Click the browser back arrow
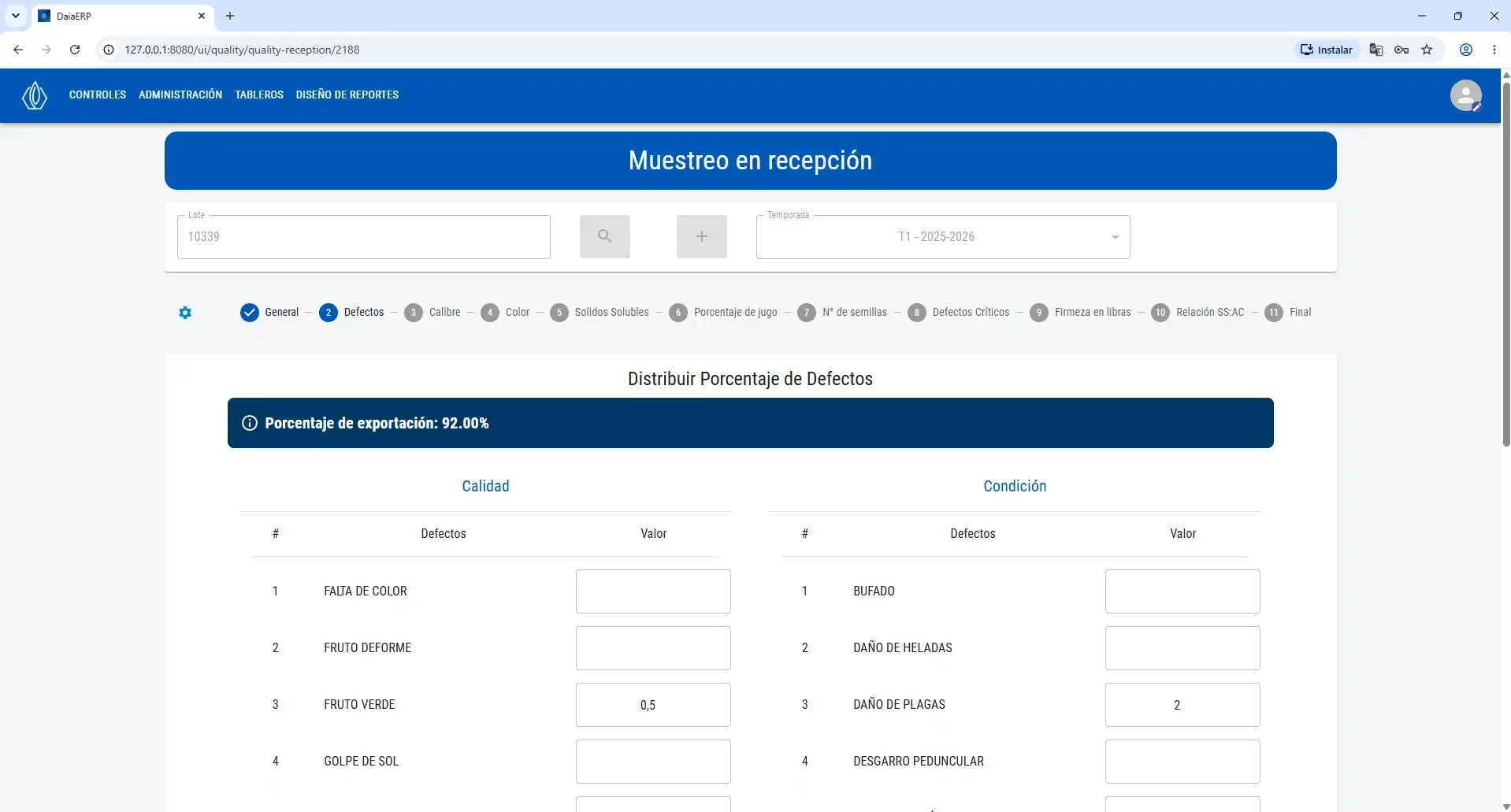1511x812 pixels. (x=18, y=50)
